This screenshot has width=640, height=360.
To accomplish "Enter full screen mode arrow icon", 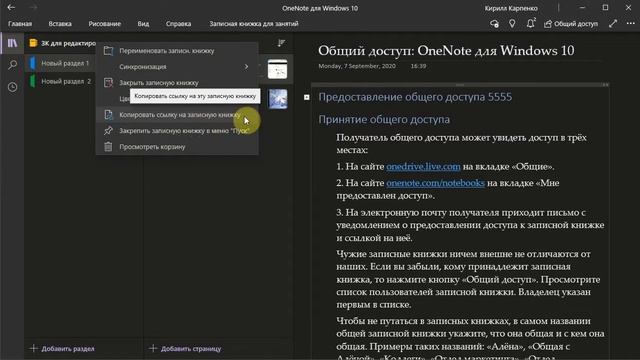I will click(x=613, y=24).
